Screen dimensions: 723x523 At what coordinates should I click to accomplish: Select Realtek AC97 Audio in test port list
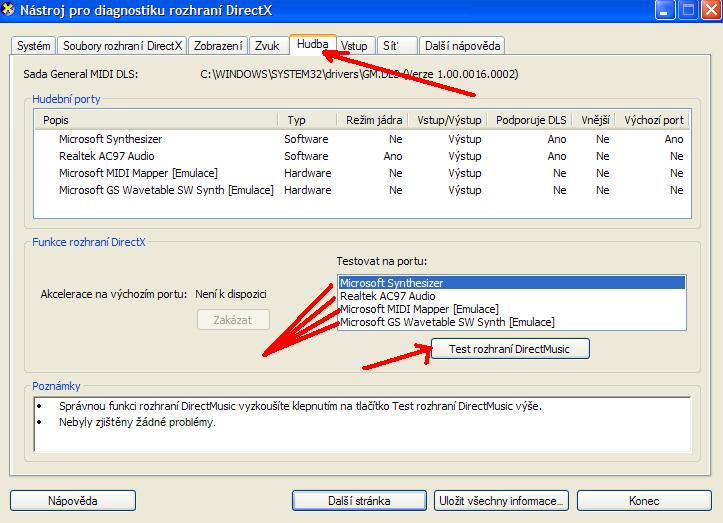tap(390, 296)
